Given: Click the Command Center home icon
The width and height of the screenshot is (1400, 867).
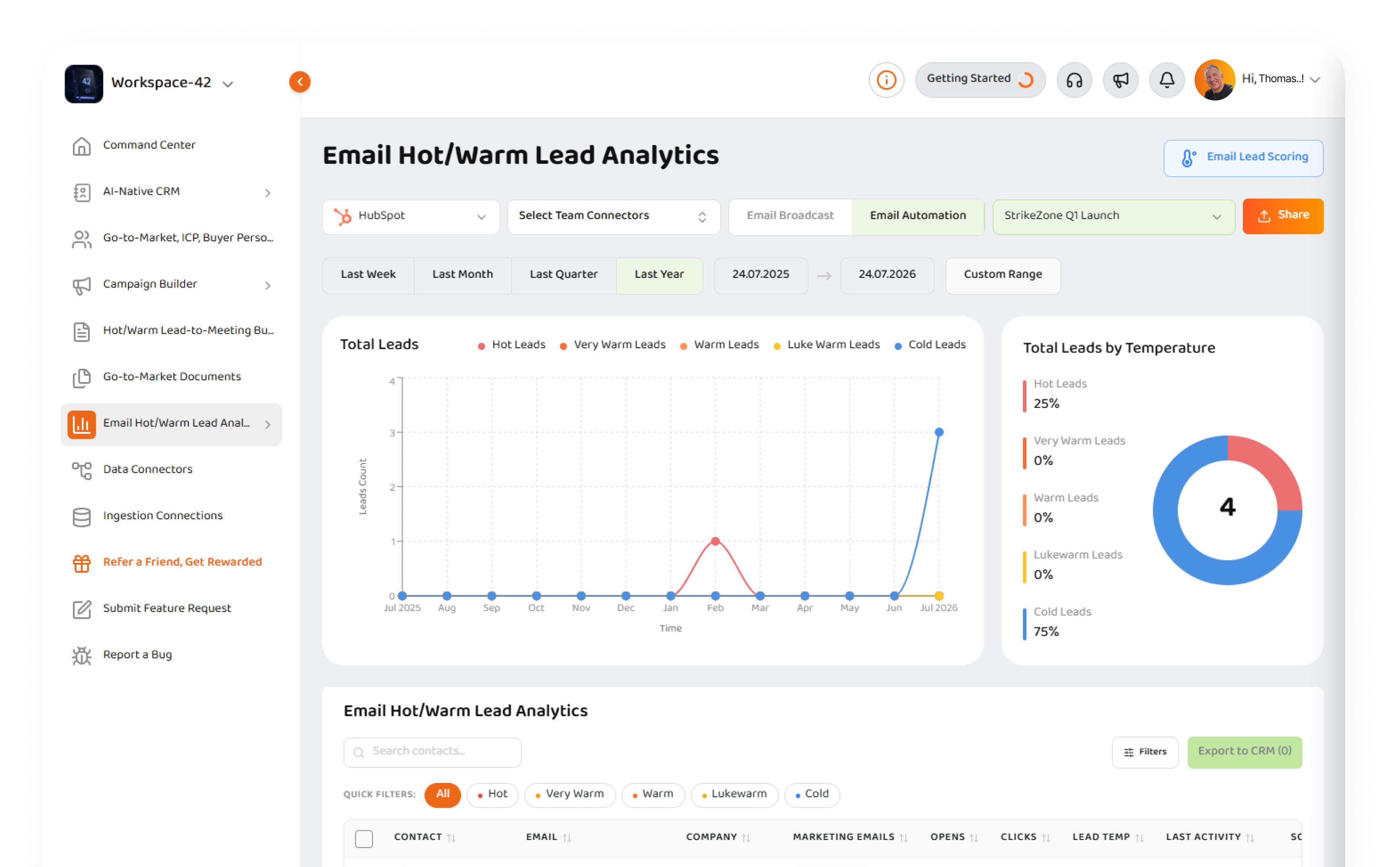Looking at the screenshot, I should point(81,146).
